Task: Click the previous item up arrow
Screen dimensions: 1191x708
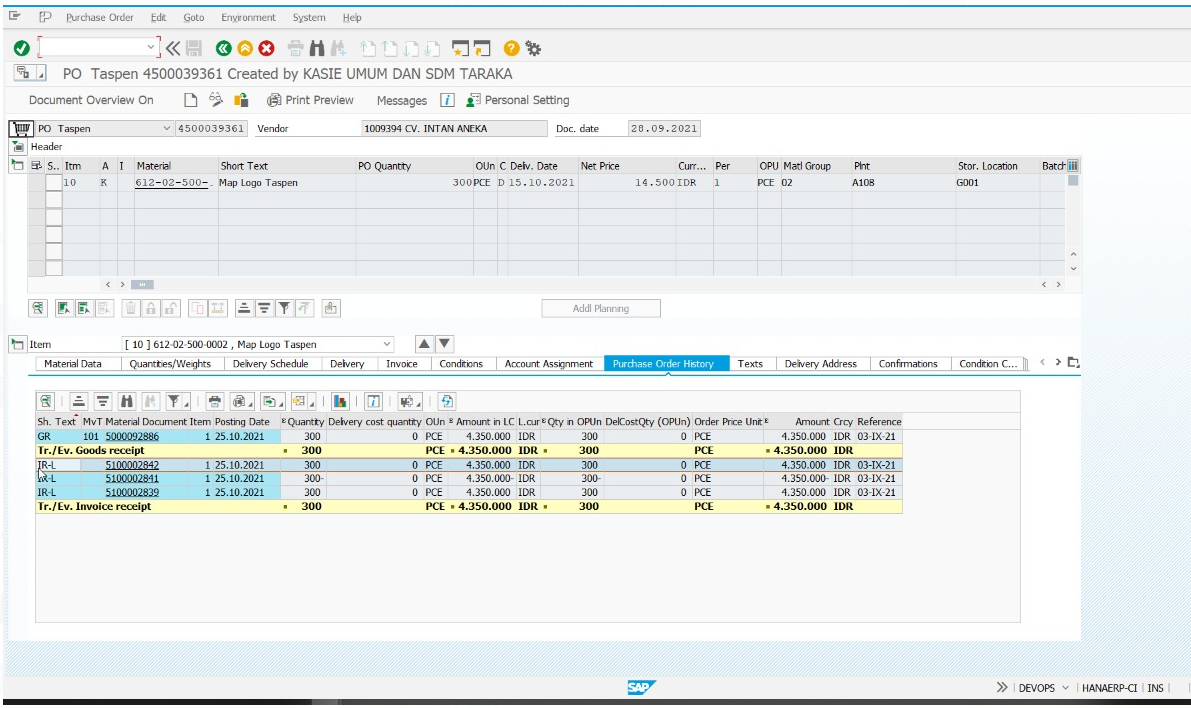Action: click(x=424, y=344)
